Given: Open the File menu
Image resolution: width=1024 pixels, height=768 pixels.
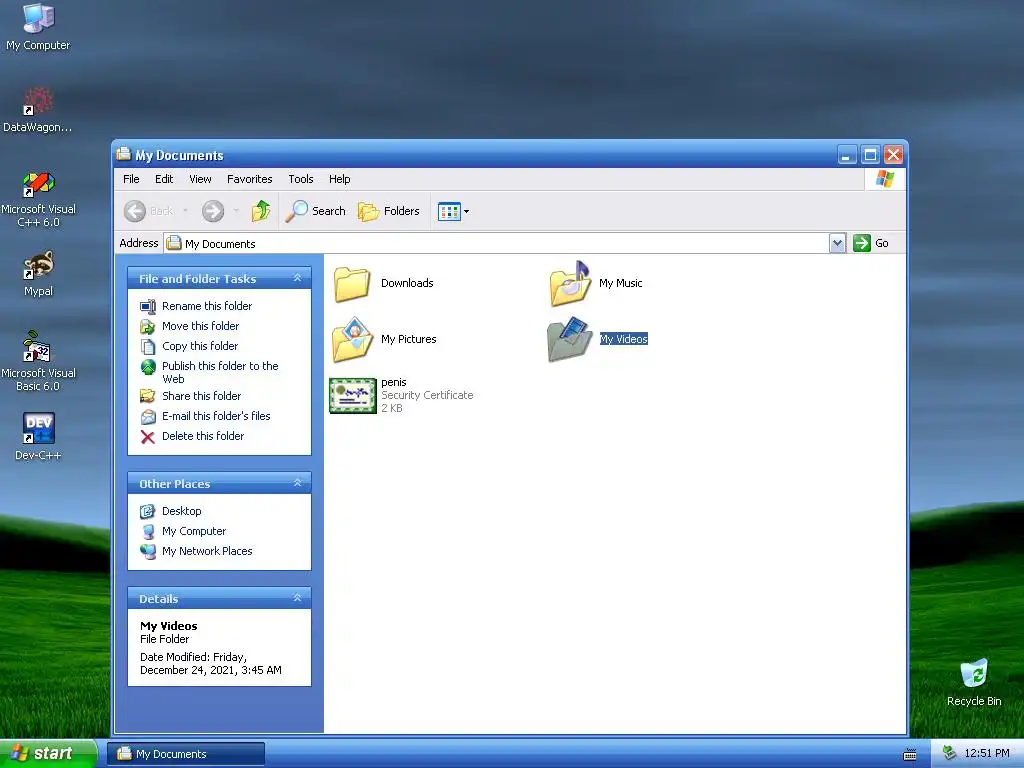Looking at the screenshot, I should pyautogui.click(x=131, y=179).
